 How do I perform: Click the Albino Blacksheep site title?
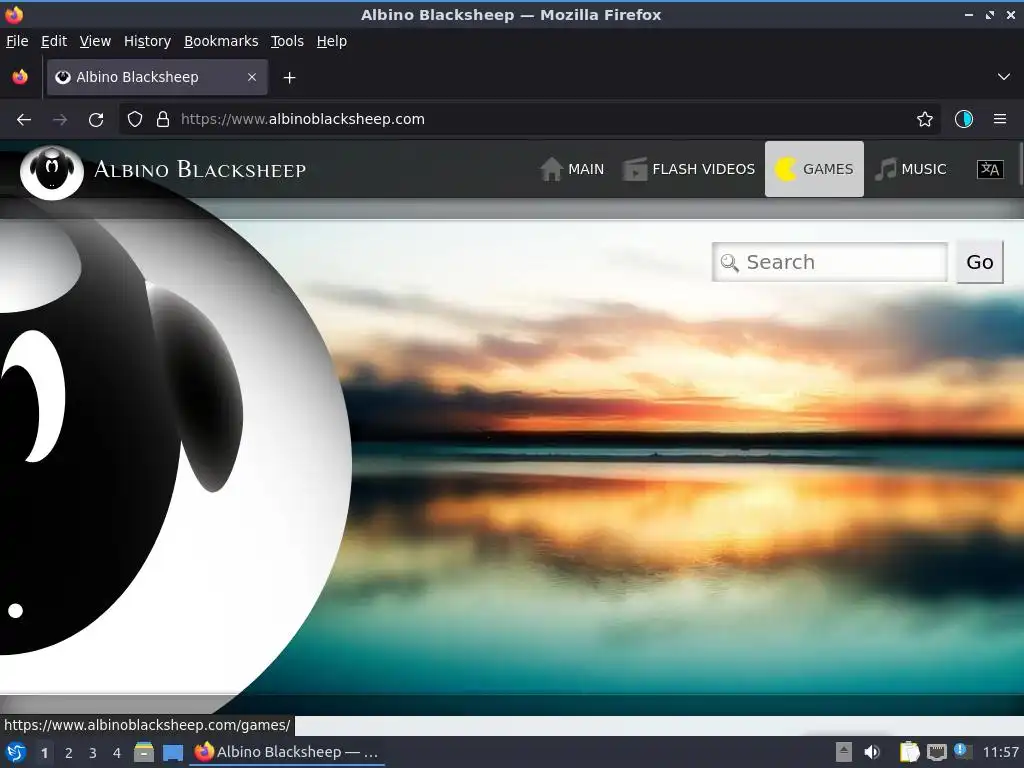coord(200,170)
